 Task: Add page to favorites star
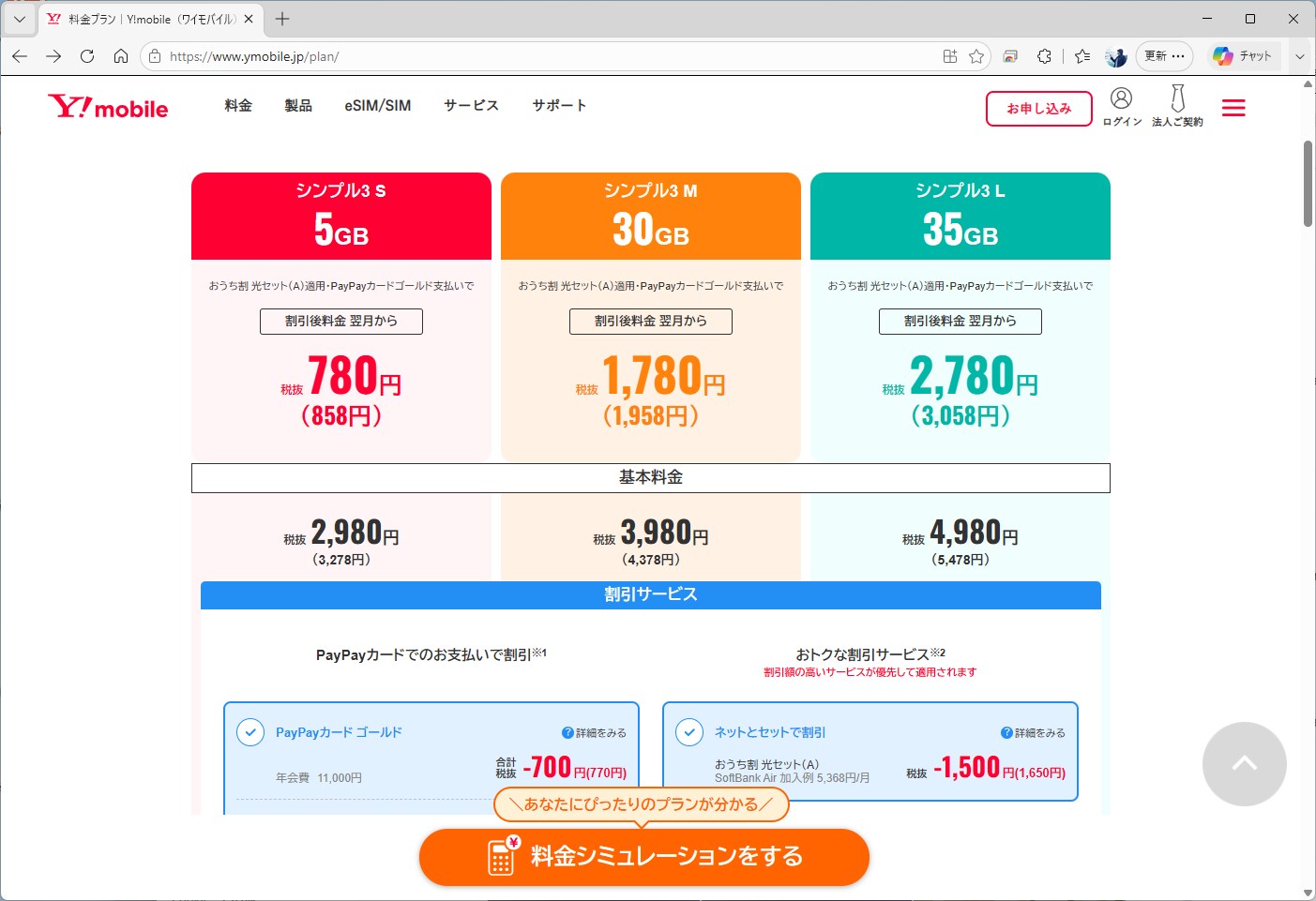click(x=976, y=56)
